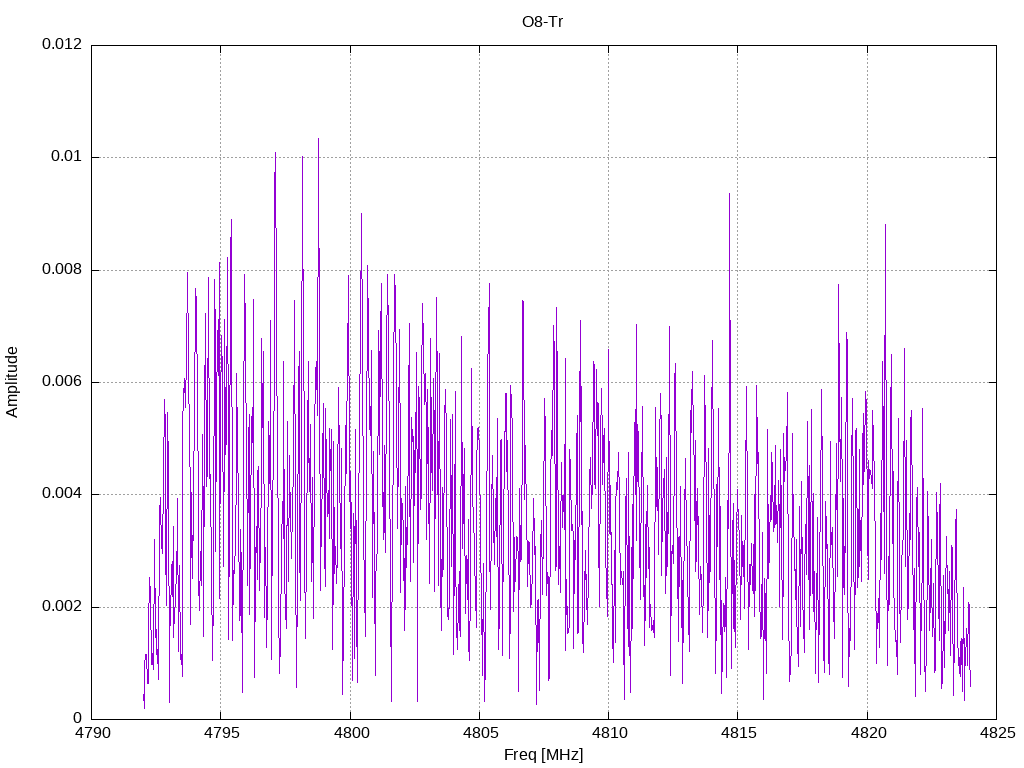Click the x-axis tick value 4795
Screen dimensions: 1024x768
pyautogui.click(x=221, y=733)
